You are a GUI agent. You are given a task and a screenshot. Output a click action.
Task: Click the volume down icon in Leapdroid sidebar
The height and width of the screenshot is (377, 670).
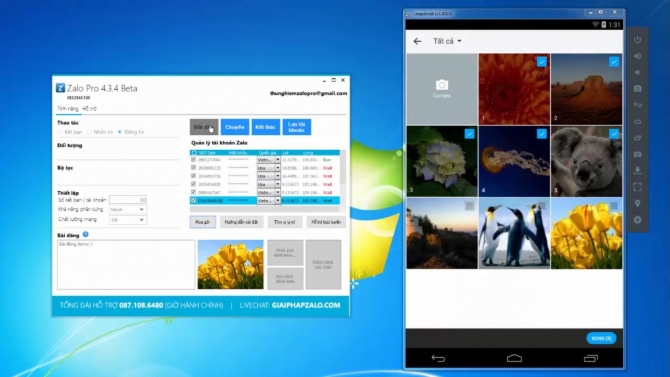coord(638,72)
